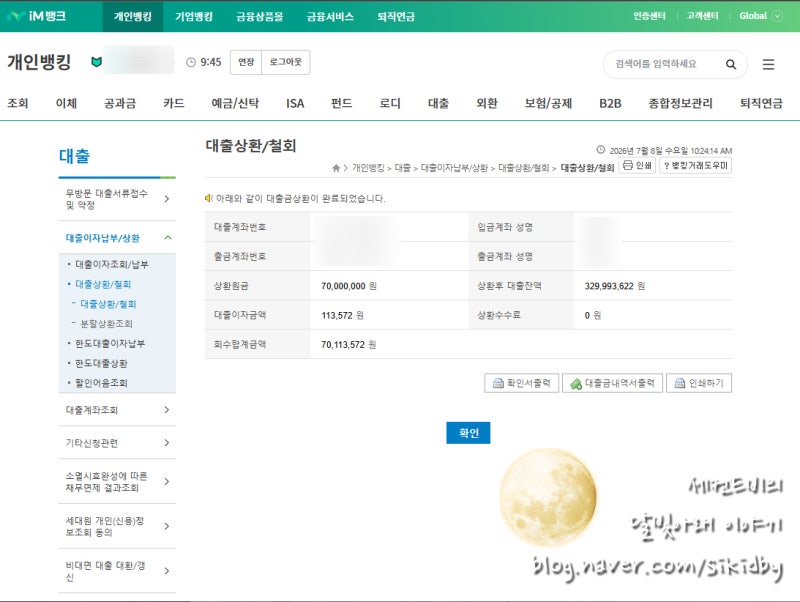Click the 70,113,572 원 total value
The height and width of the screenshot is (602, 800).
tap(348, 345)
